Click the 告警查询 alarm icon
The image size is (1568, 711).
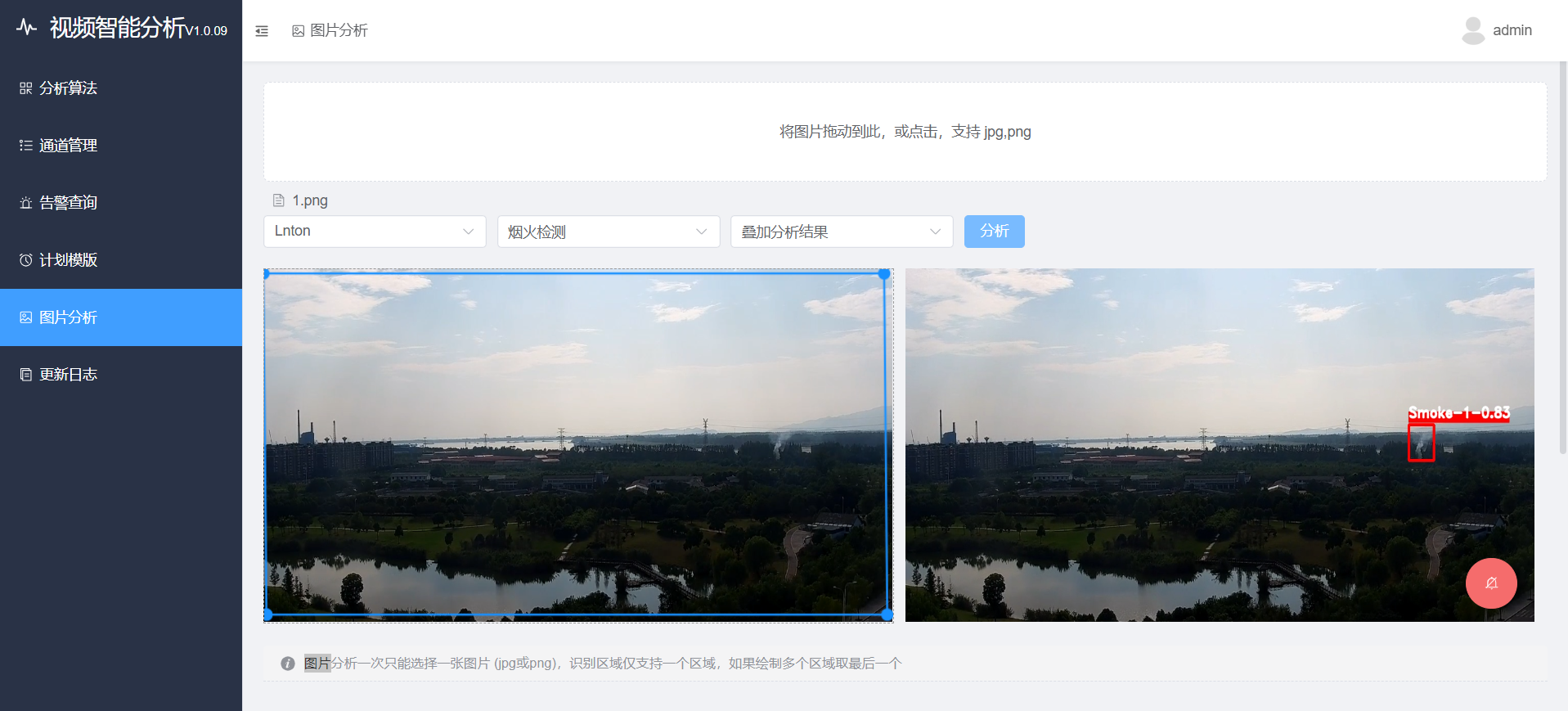click(x=26, y=203)
